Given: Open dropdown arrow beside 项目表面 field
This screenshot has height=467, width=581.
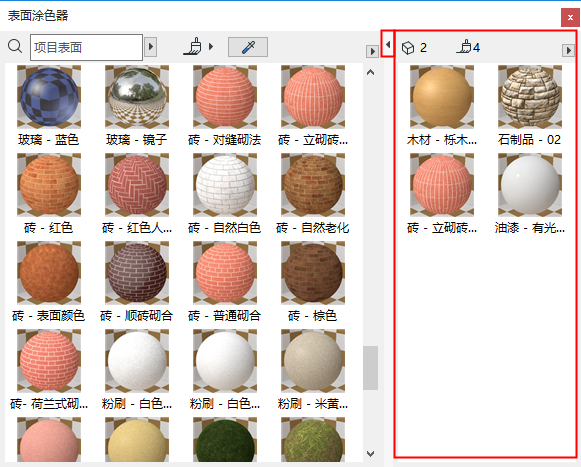Looking at the screenshot, I should (150, 47).
